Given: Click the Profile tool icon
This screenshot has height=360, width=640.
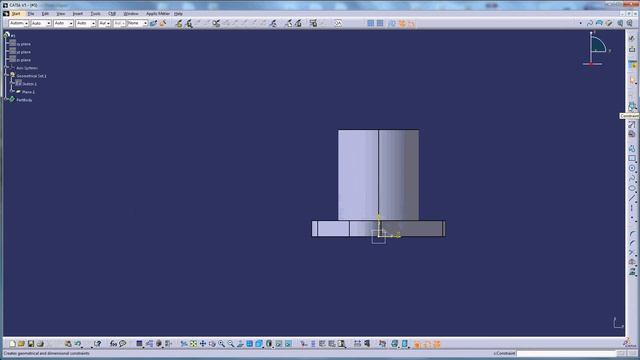Looking at the screenshot, I should tap(632, 148).
